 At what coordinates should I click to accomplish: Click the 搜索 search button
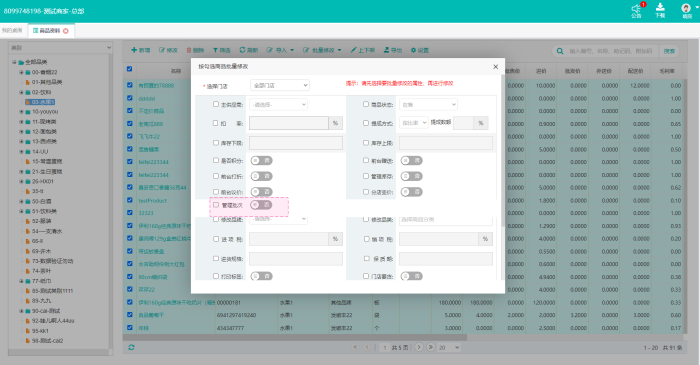pos(669,51)
